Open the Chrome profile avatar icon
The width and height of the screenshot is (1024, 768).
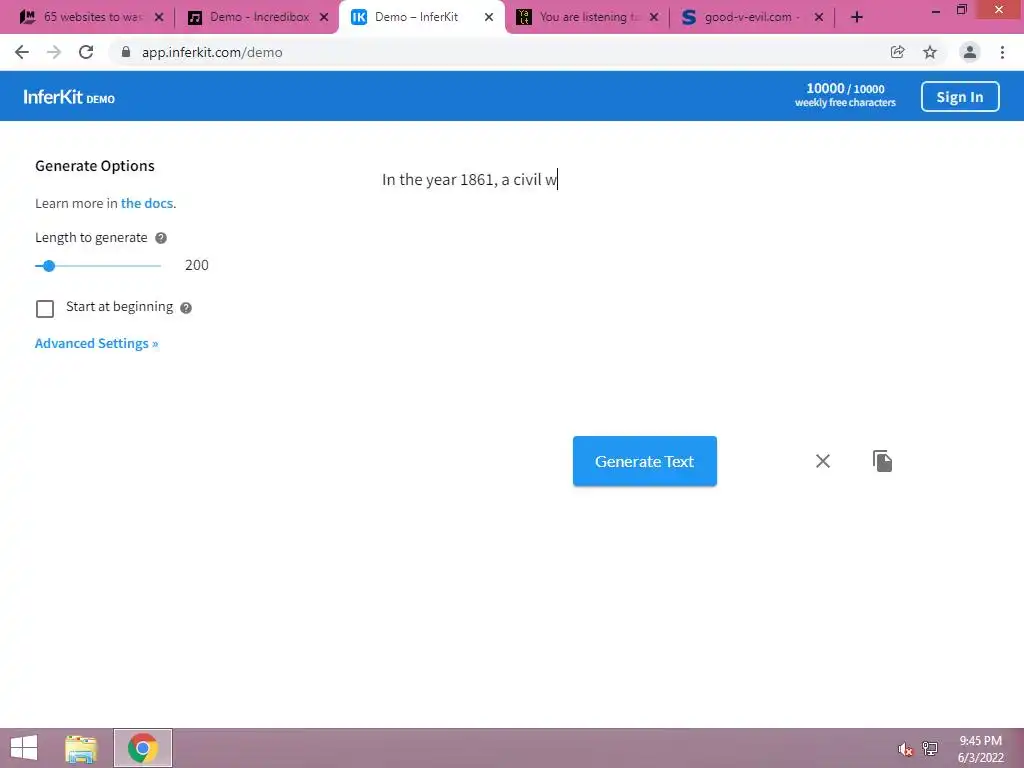pyautogui.click(x=970, y=52)
